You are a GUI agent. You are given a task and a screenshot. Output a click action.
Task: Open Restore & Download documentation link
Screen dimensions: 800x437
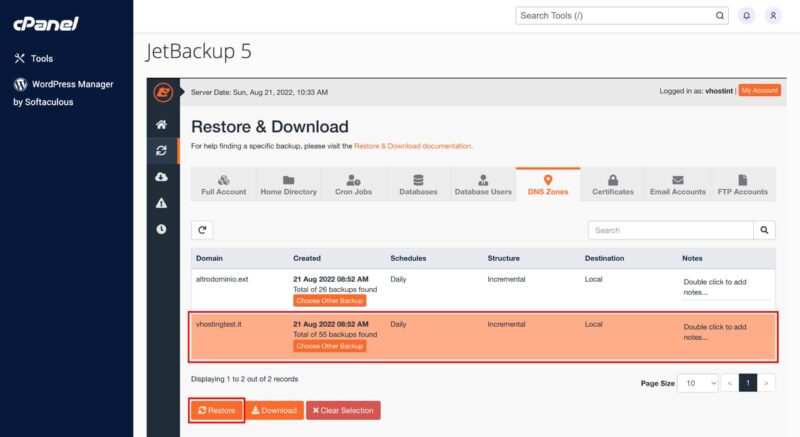pyautogui.click(x=412, y=146)
